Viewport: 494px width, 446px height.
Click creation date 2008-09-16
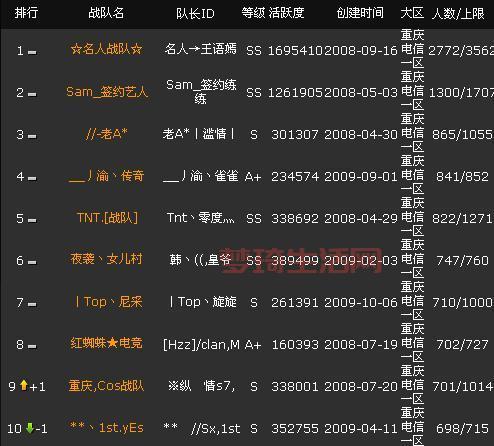pos(361,50)
